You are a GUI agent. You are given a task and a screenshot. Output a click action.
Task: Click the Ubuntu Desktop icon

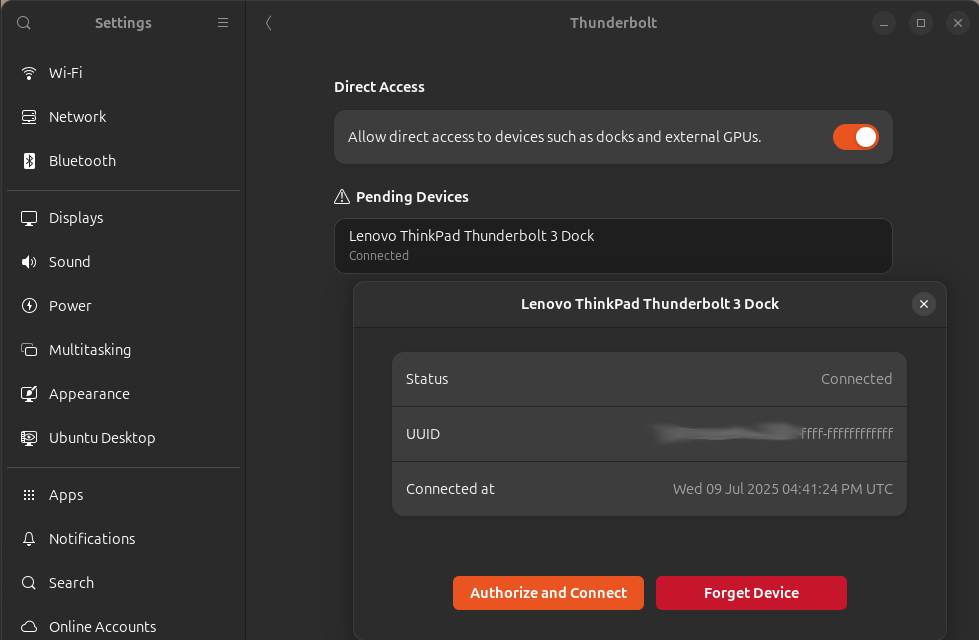tap(29, 438)
